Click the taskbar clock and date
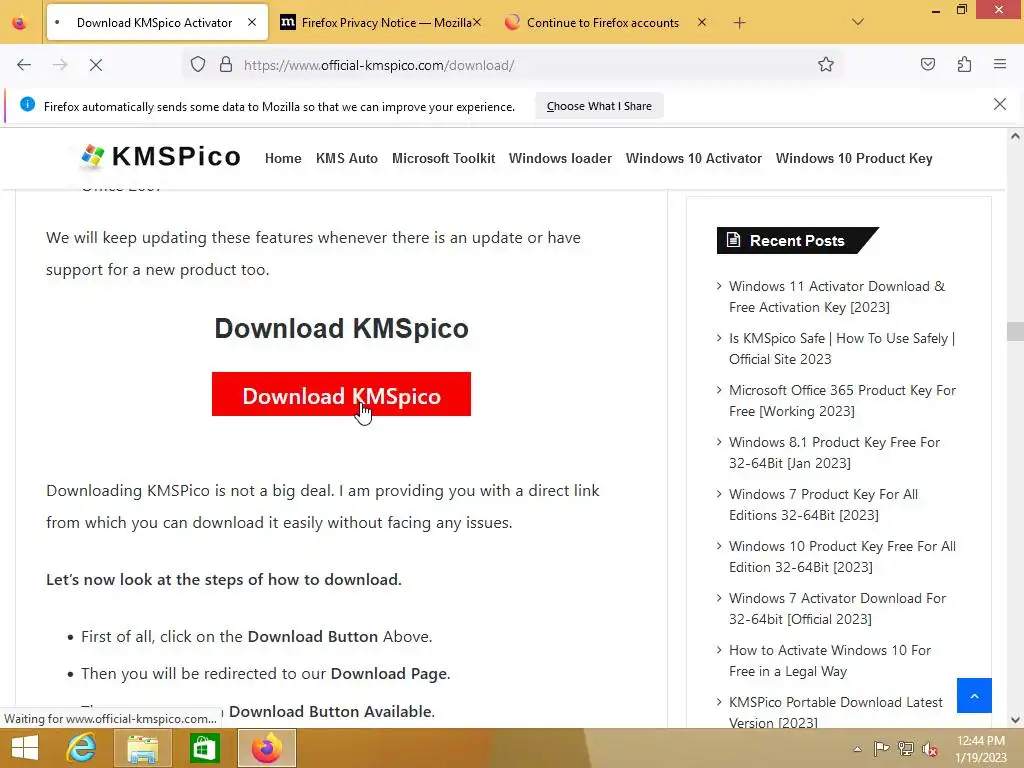 tap(980, 749)
